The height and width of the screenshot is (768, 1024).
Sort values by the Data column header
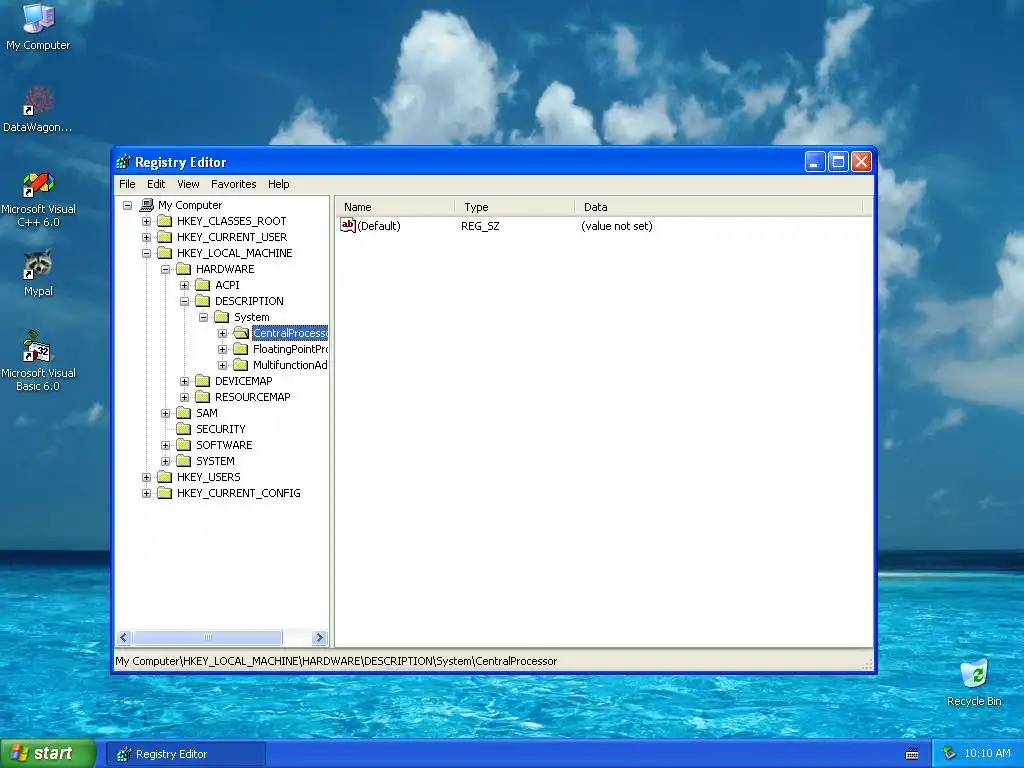[719, 207]
